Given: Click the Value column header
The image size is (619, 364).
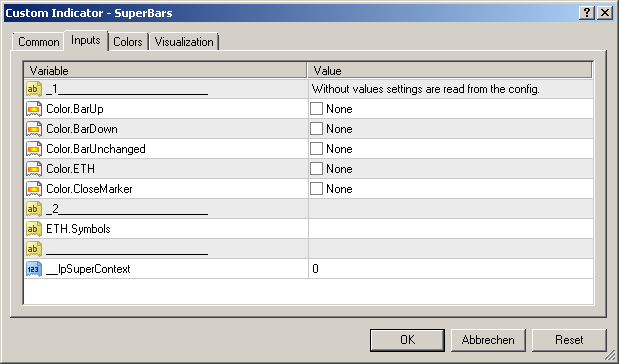Looking at the screenshot, I should point(450,71).
